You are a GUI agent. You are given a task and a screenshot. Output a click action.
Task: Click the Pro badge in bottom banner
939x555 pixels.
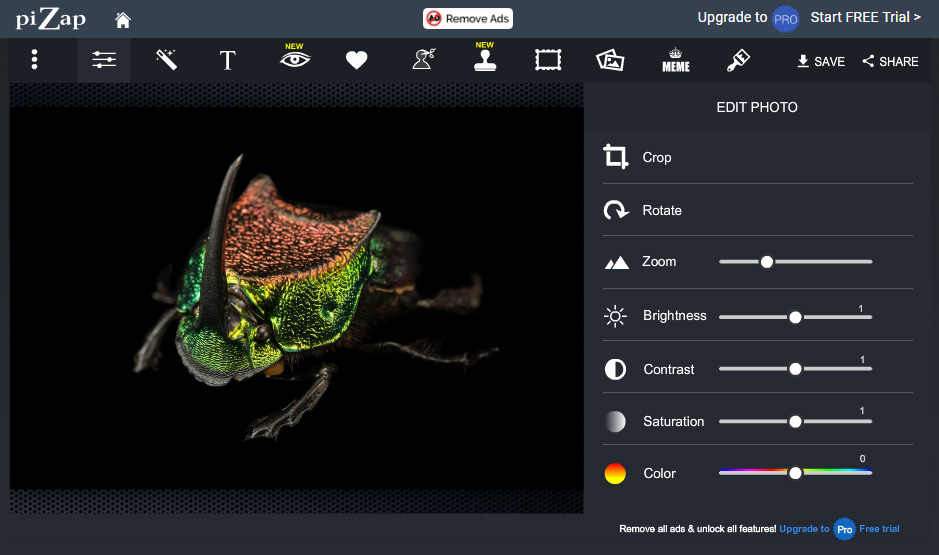pos(844,529)
